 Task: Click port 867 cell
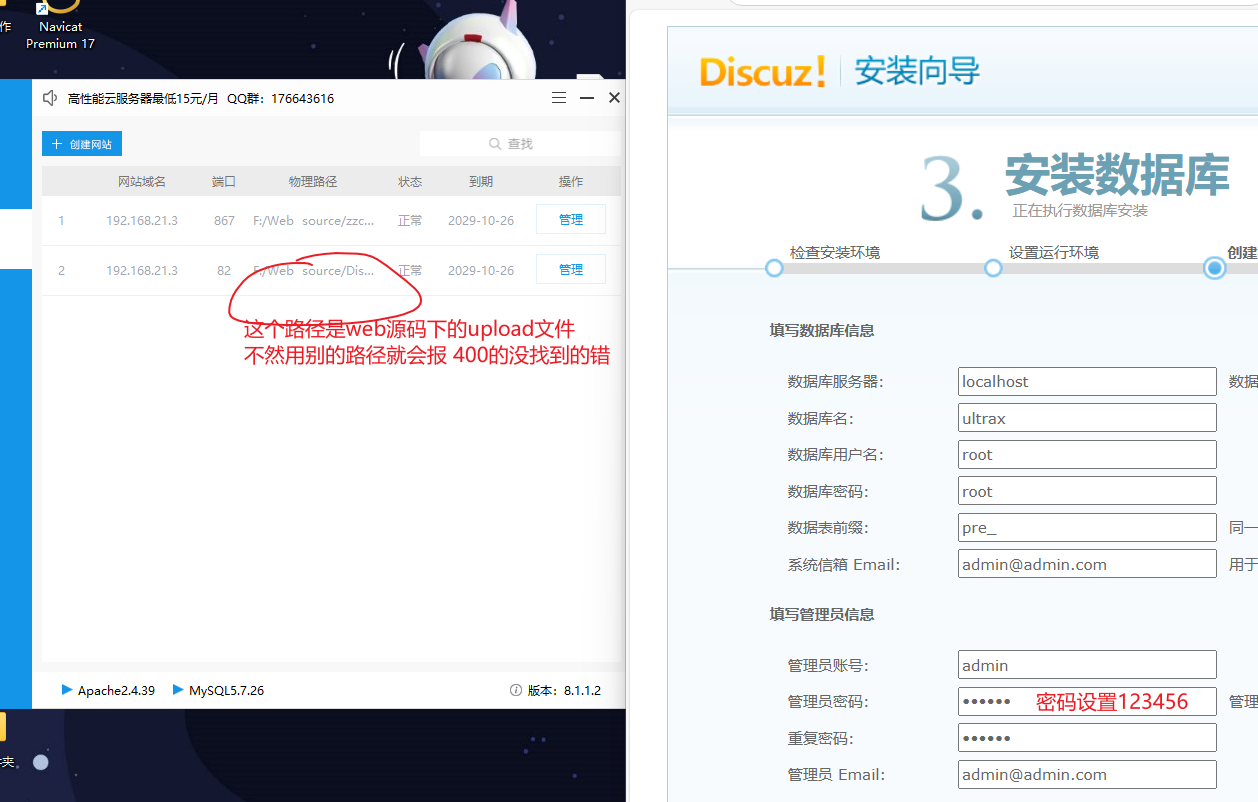pos(224,221)
